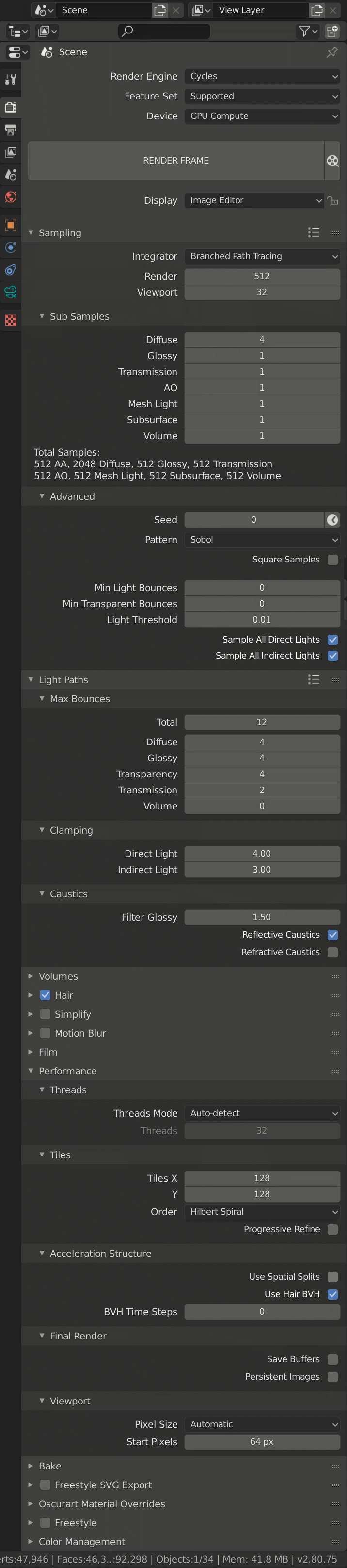Open the Sampling presets list icon
This screenshot has height=1568, width=347.
coord(314,232)
